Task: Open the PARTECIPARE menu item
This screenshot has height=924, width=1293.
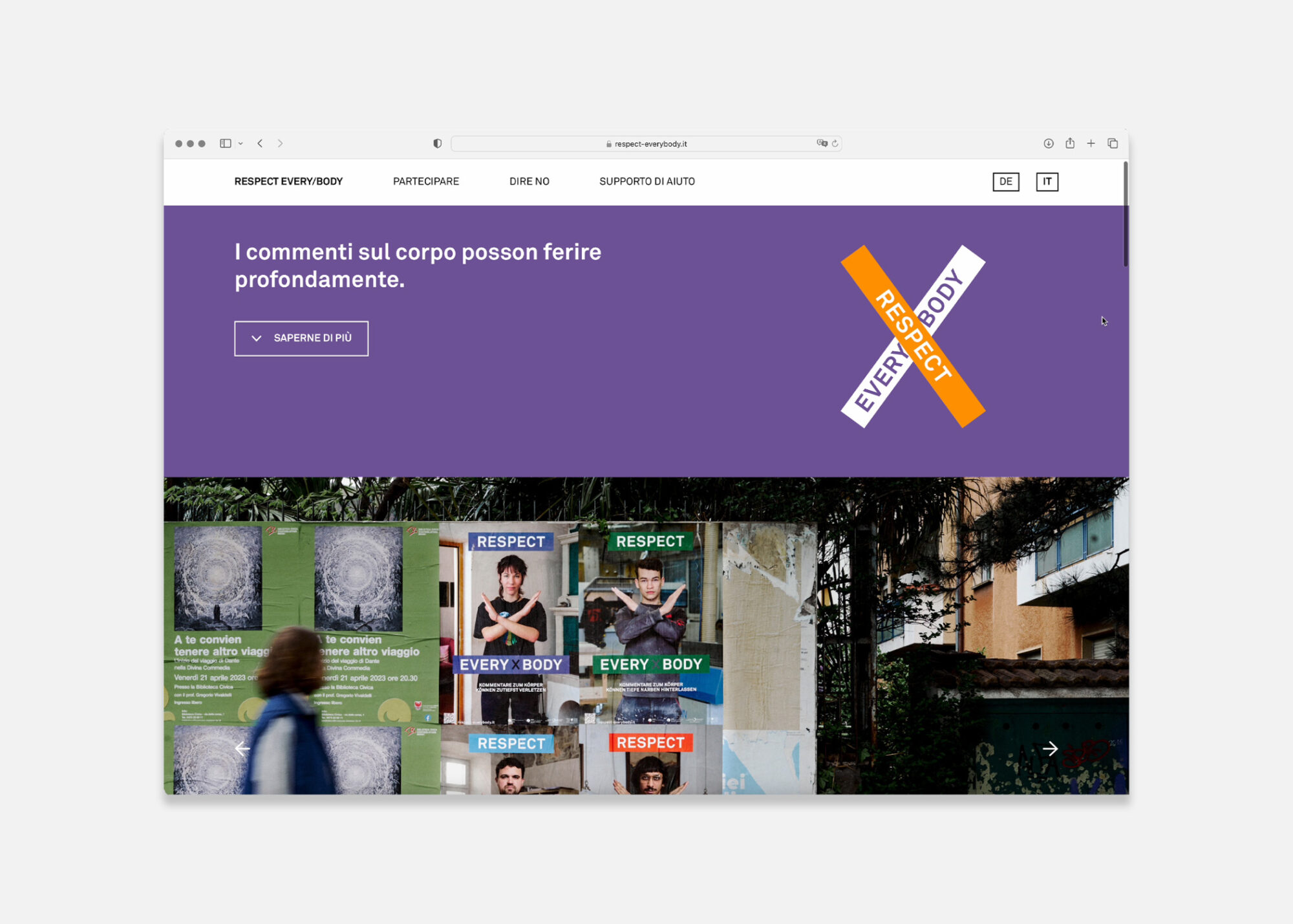Action: point(426,182)
